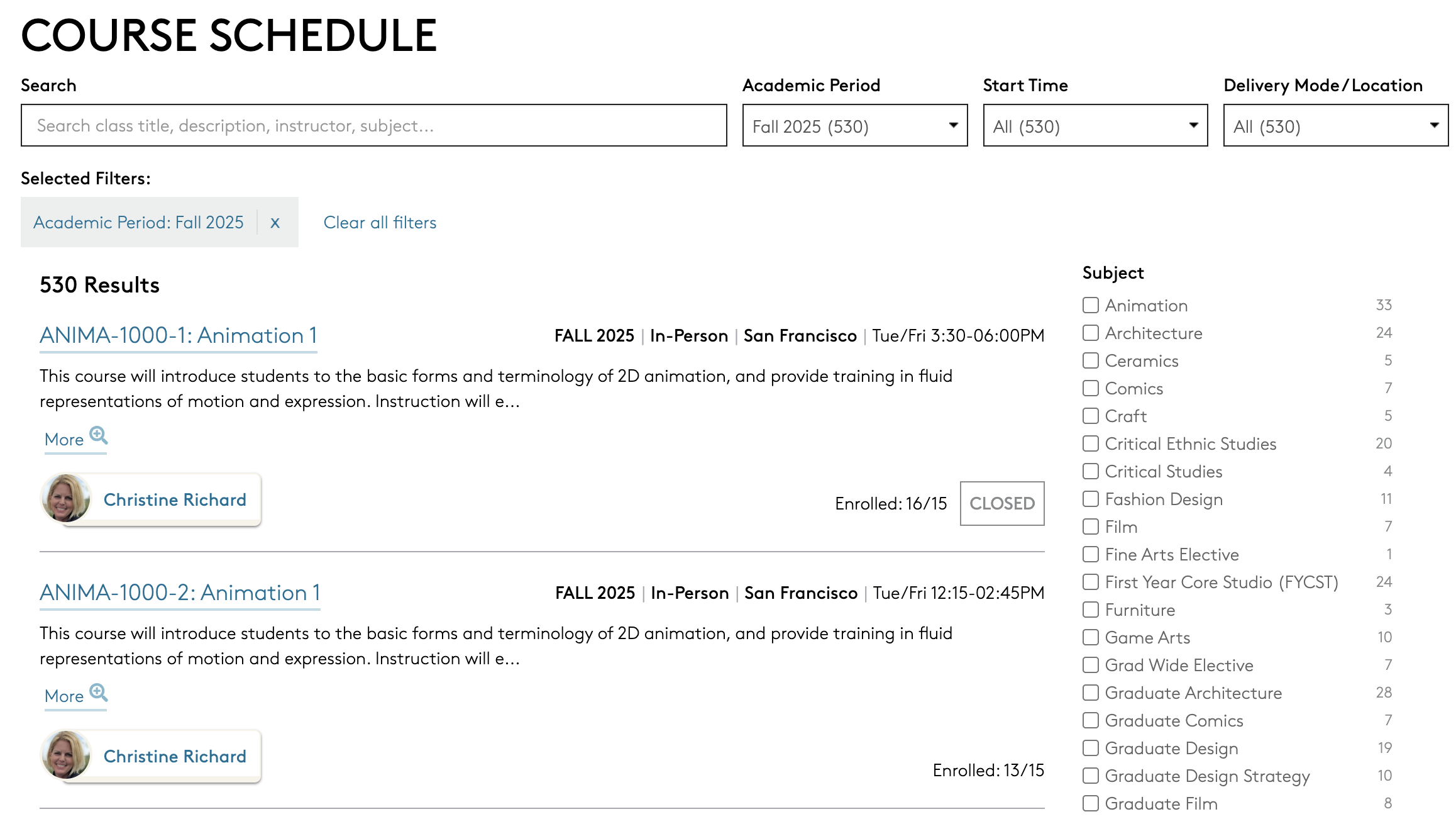Remove the Academic Period Fall 2025 filter
The image size is (1456, 819).
[x=275, y=223]
